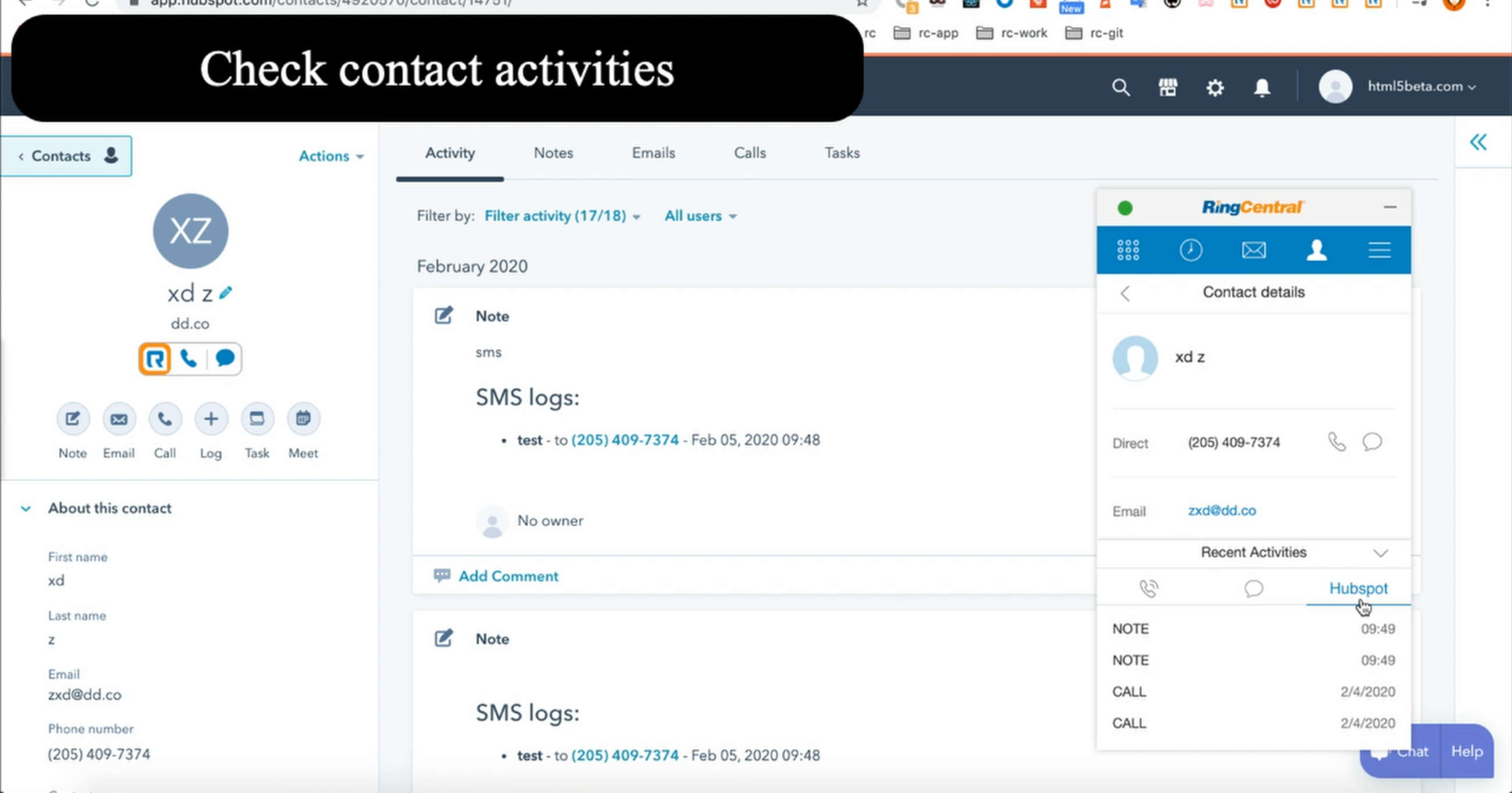Viewport: 1512px width, 793px height.
Task: Switch to the Calls tab
Action: (x=750, y=153)
